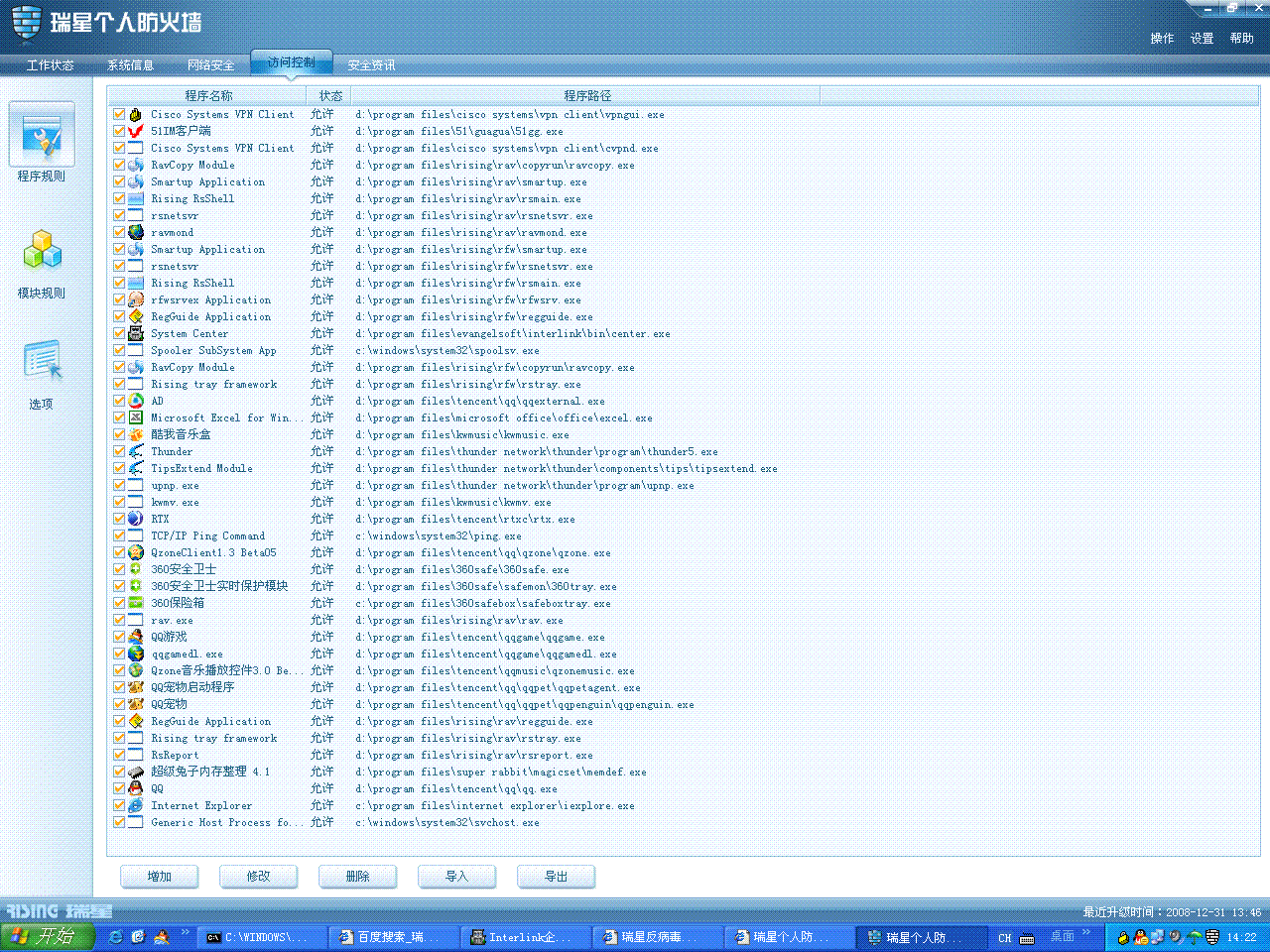The image size is (1270, 952).
Task: Sort by the 程序路径 column header
Action: [587, 96]
